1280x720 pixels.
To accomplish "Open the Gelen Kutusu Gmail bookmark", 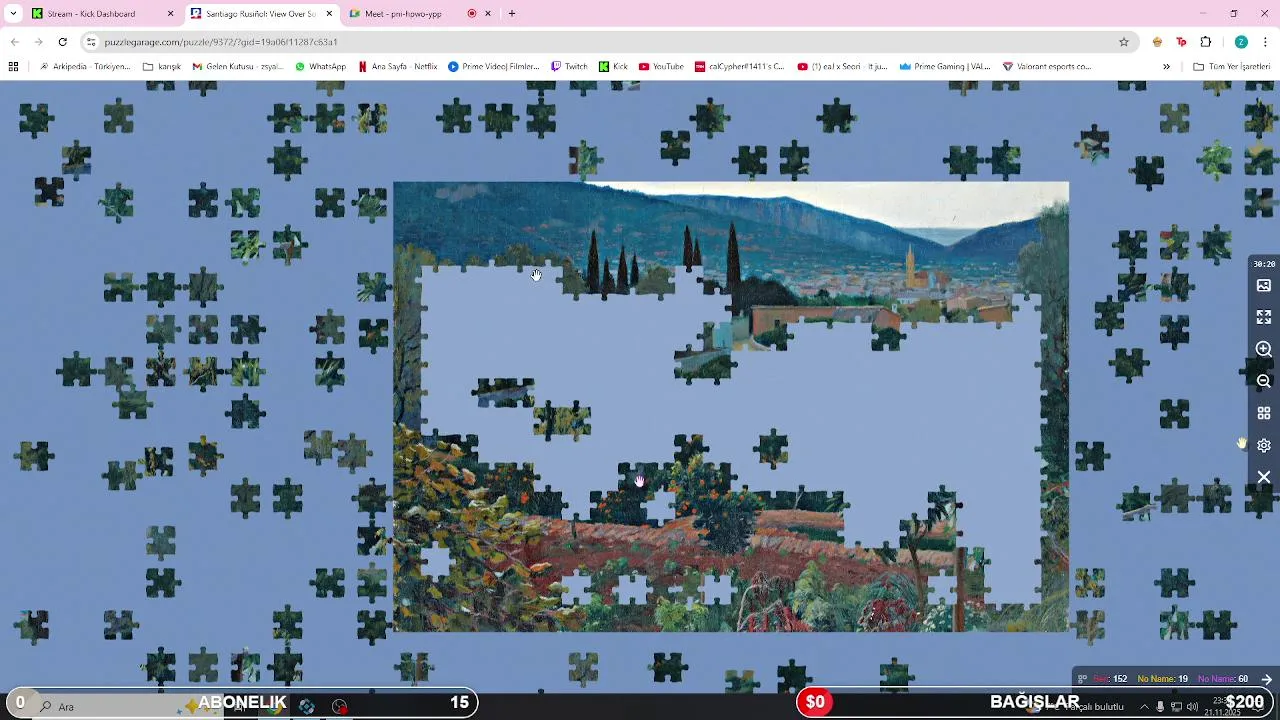I will 238,66.
